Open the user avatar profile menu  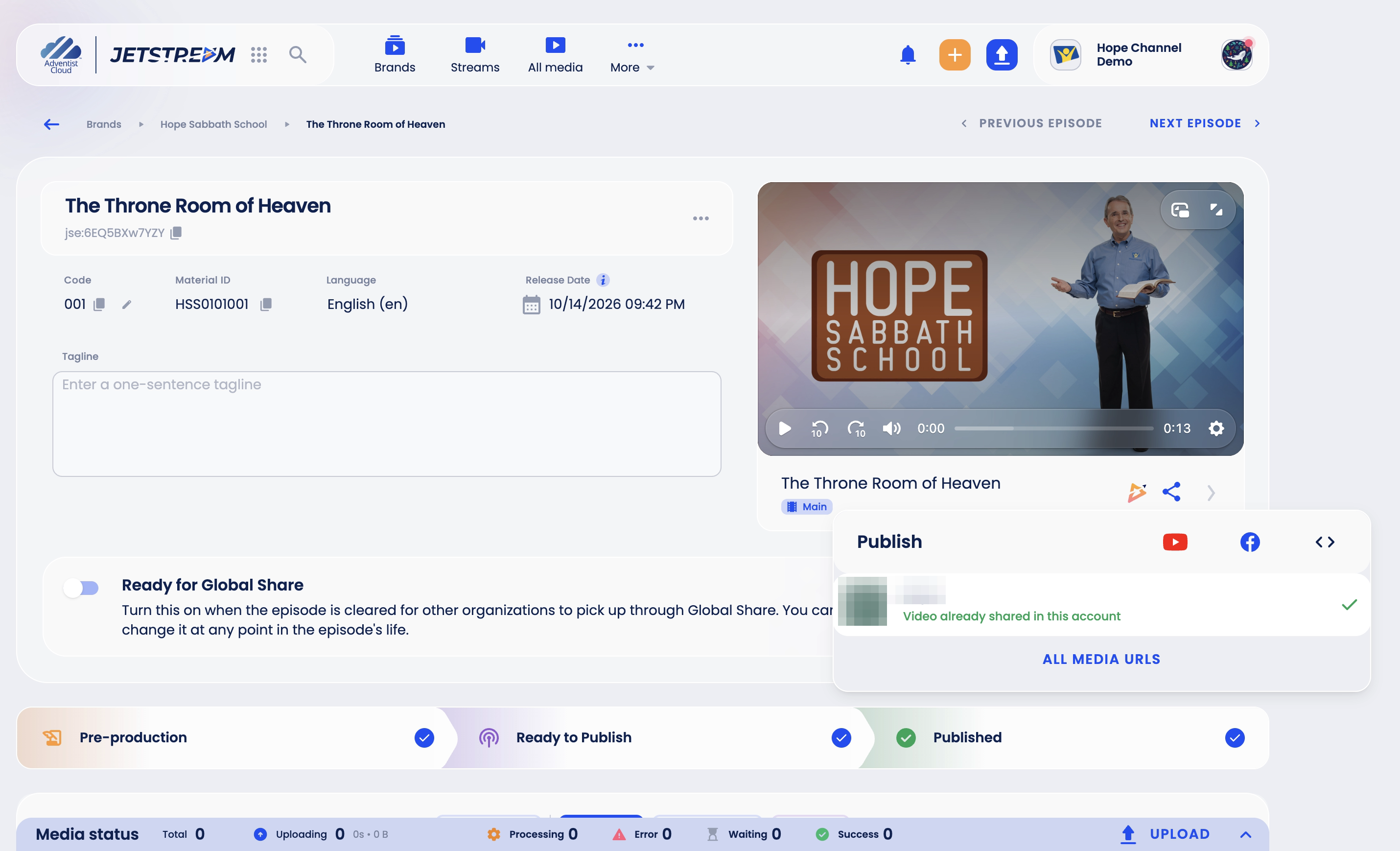coord(1237,54)
